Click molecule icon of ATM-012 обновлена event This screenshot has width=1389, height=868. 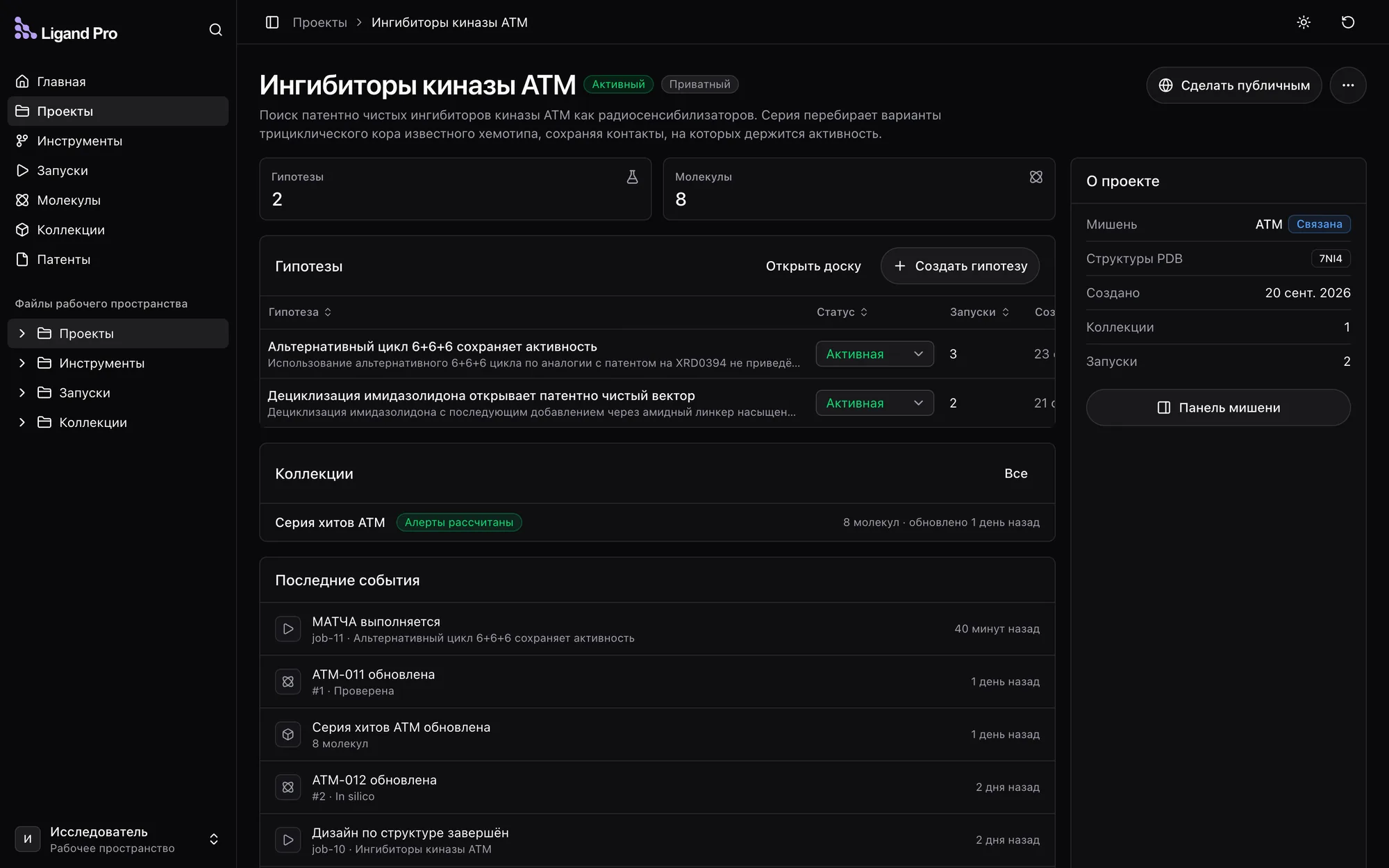pyautogui.click(x=288, y=787)
